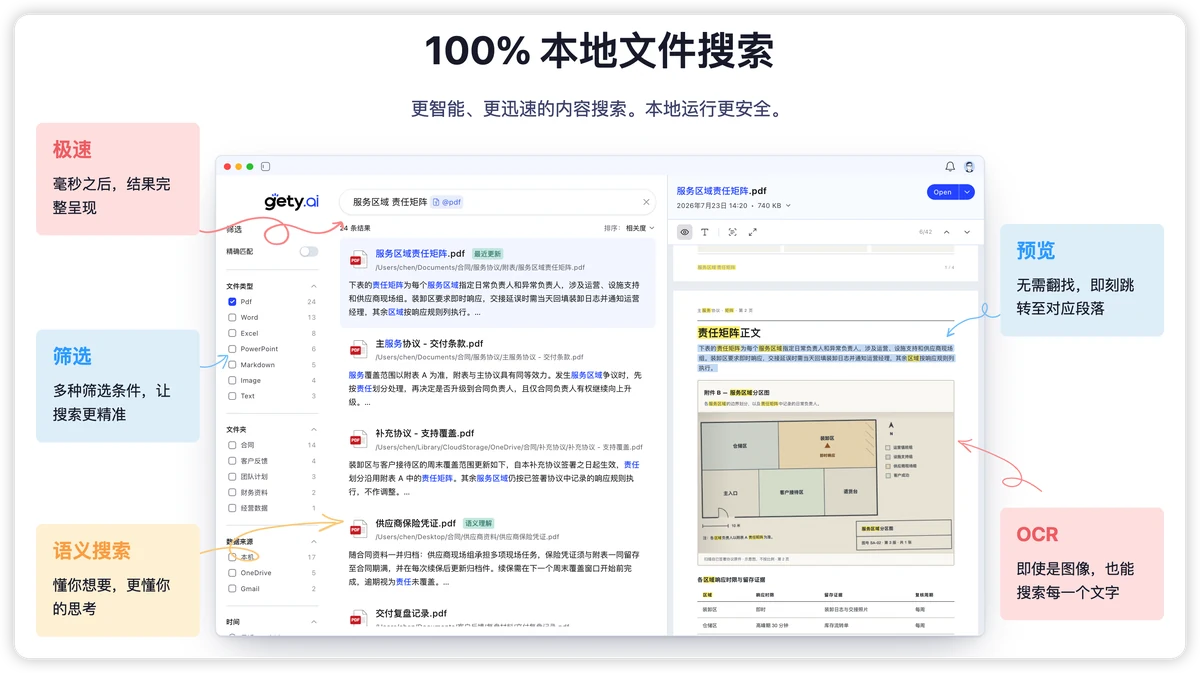
Task: Switch to text view mode icon
Action: tap(705, 232)
